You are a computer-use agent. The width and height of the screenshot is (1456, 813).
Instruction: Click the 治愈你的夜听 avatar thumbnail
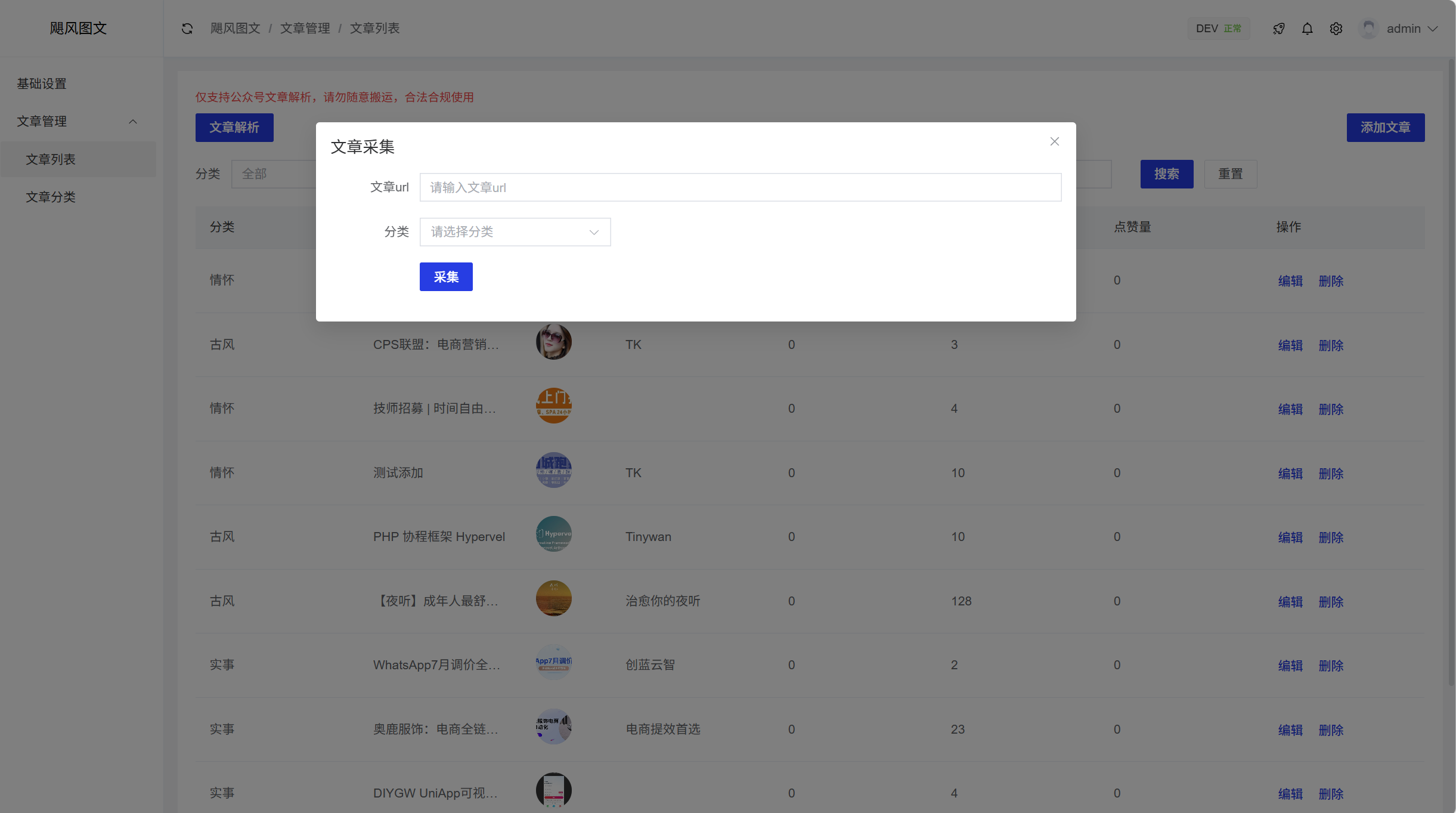click(x=553, y=598)
